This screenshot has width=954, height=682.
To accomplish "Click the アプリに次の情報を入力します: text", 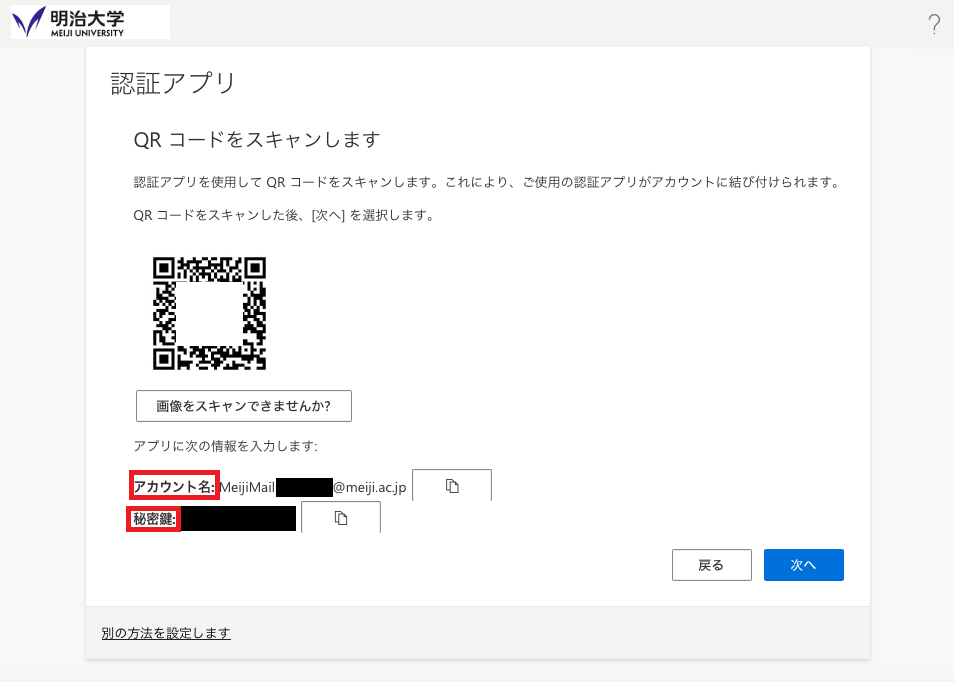I will tap(225, 446).
